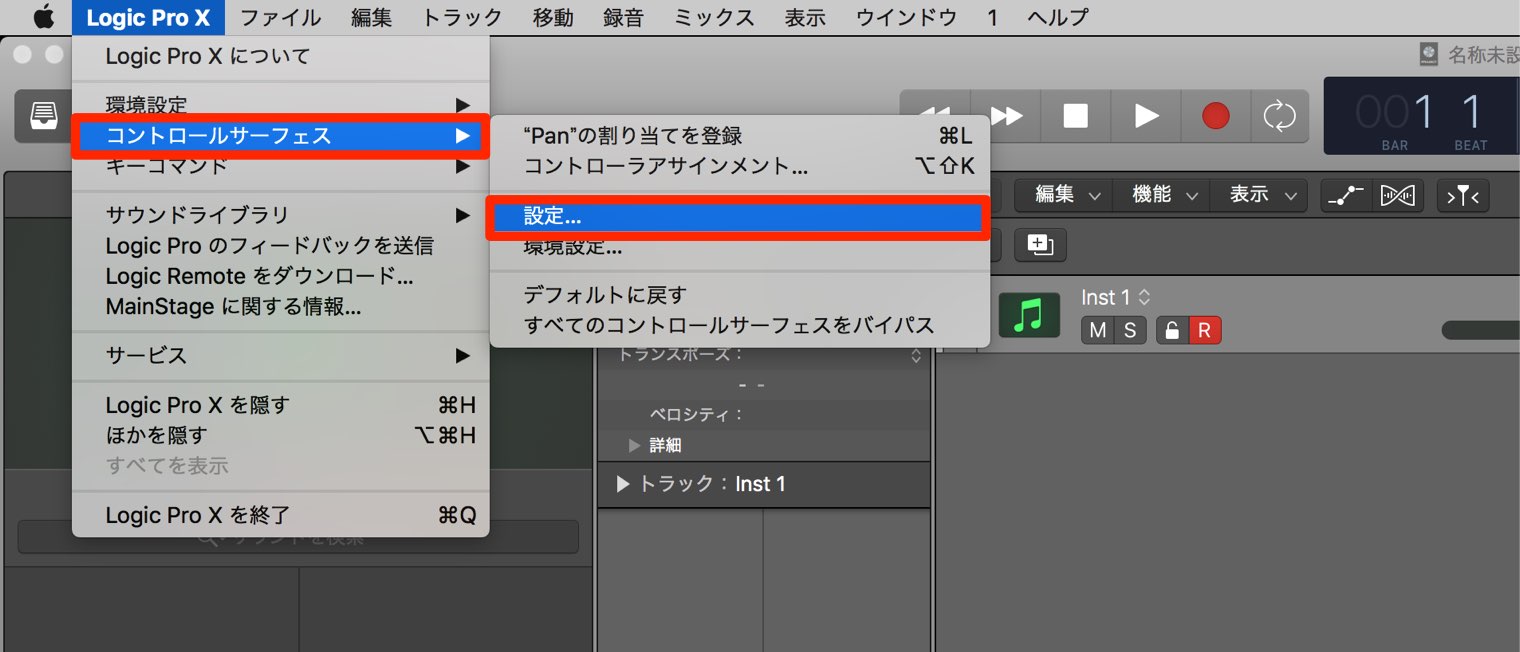Open the 移動 menu
The width and height of the screenshot is (1520, 652).
tap(553, 17)
